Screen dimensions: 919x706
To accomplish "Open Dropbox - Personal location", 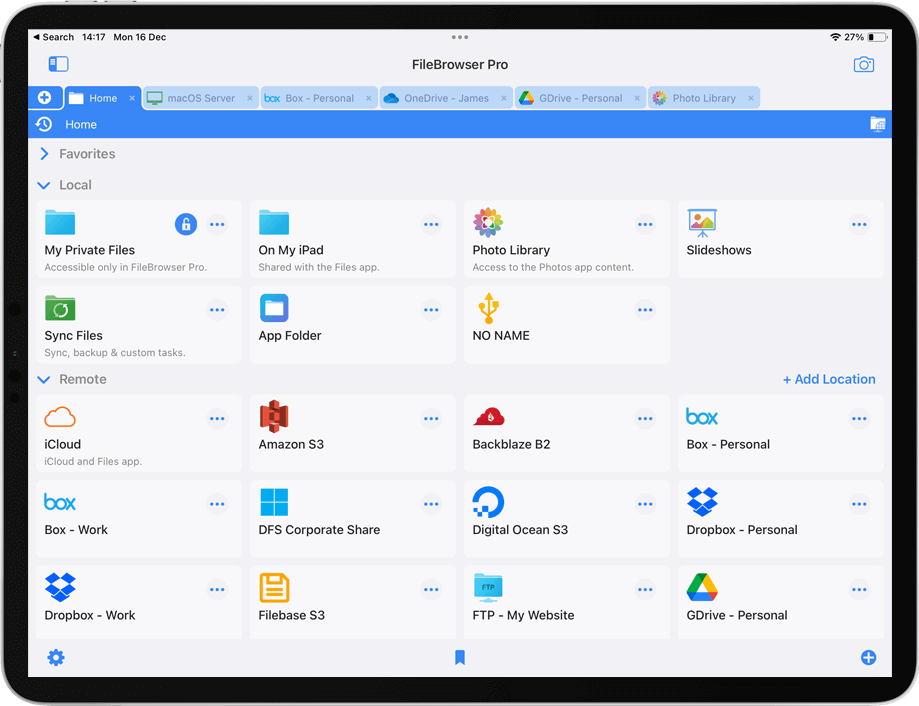I will point(781,519).
